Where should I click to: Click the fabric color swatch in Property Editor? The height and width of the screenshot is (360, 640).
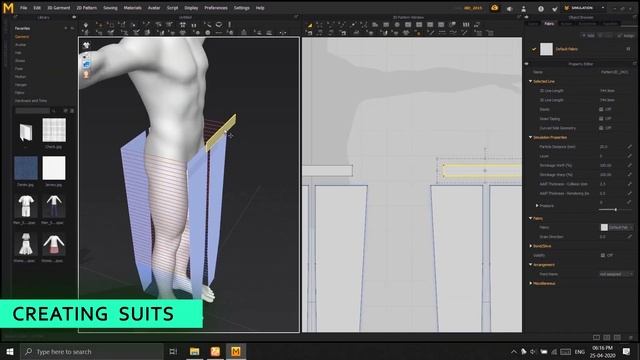pos(604,227)
